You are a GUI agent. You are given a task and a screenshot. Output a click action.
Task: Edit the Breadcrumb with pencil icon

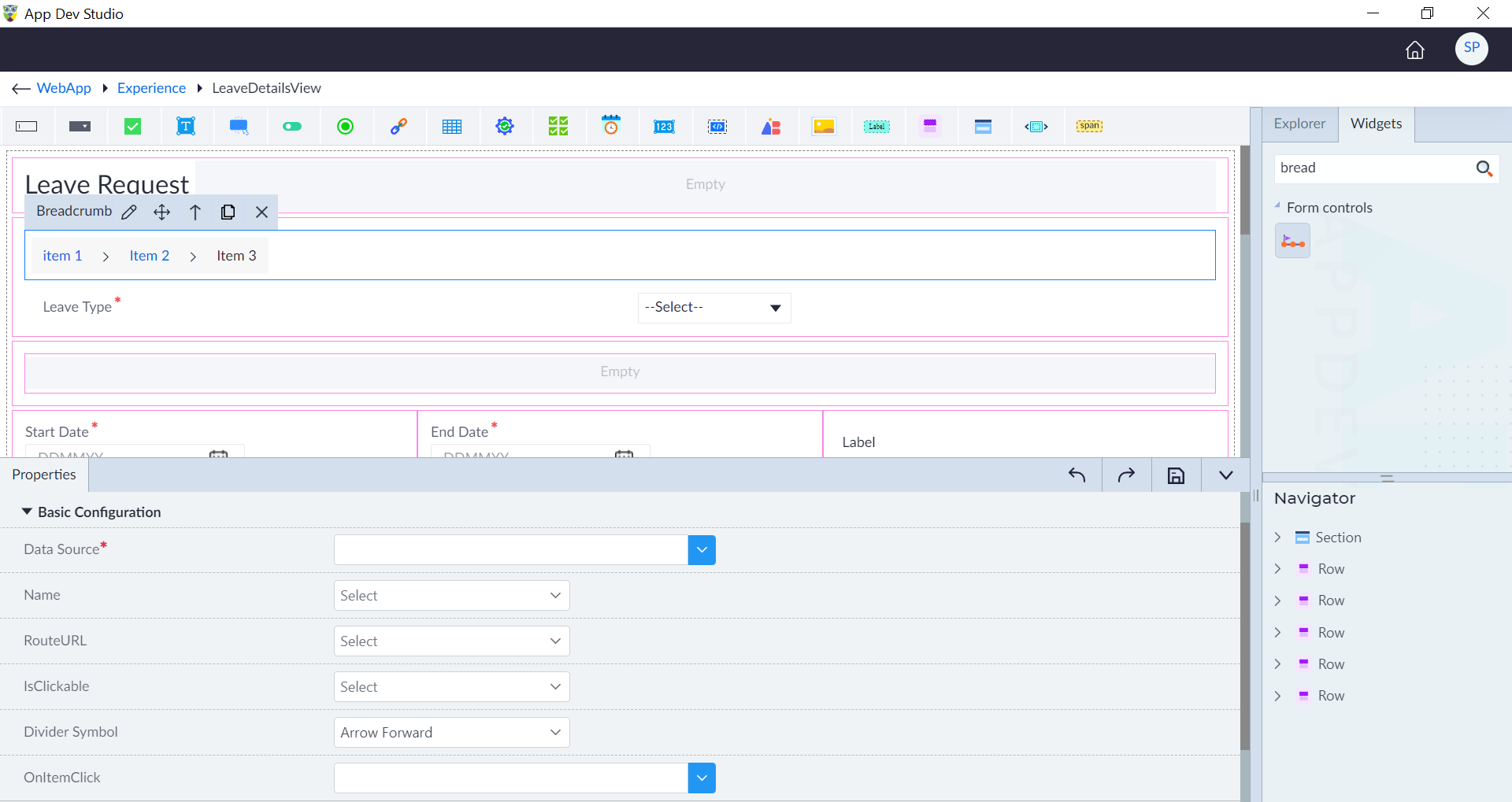click(x=129, y=212)
